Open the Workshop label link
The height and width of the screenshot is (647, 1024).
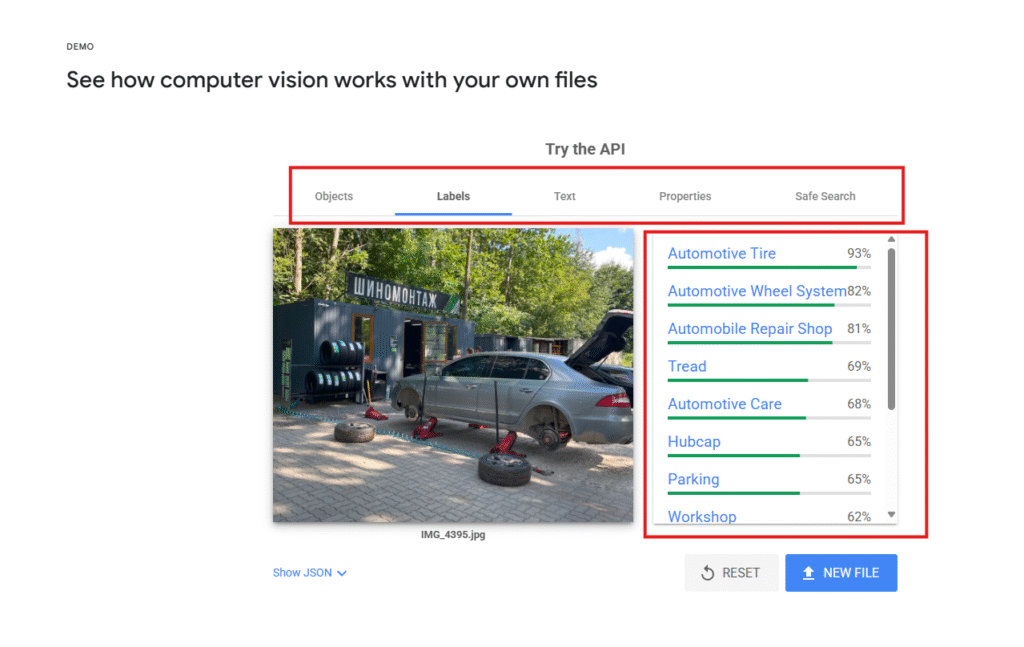701,516
